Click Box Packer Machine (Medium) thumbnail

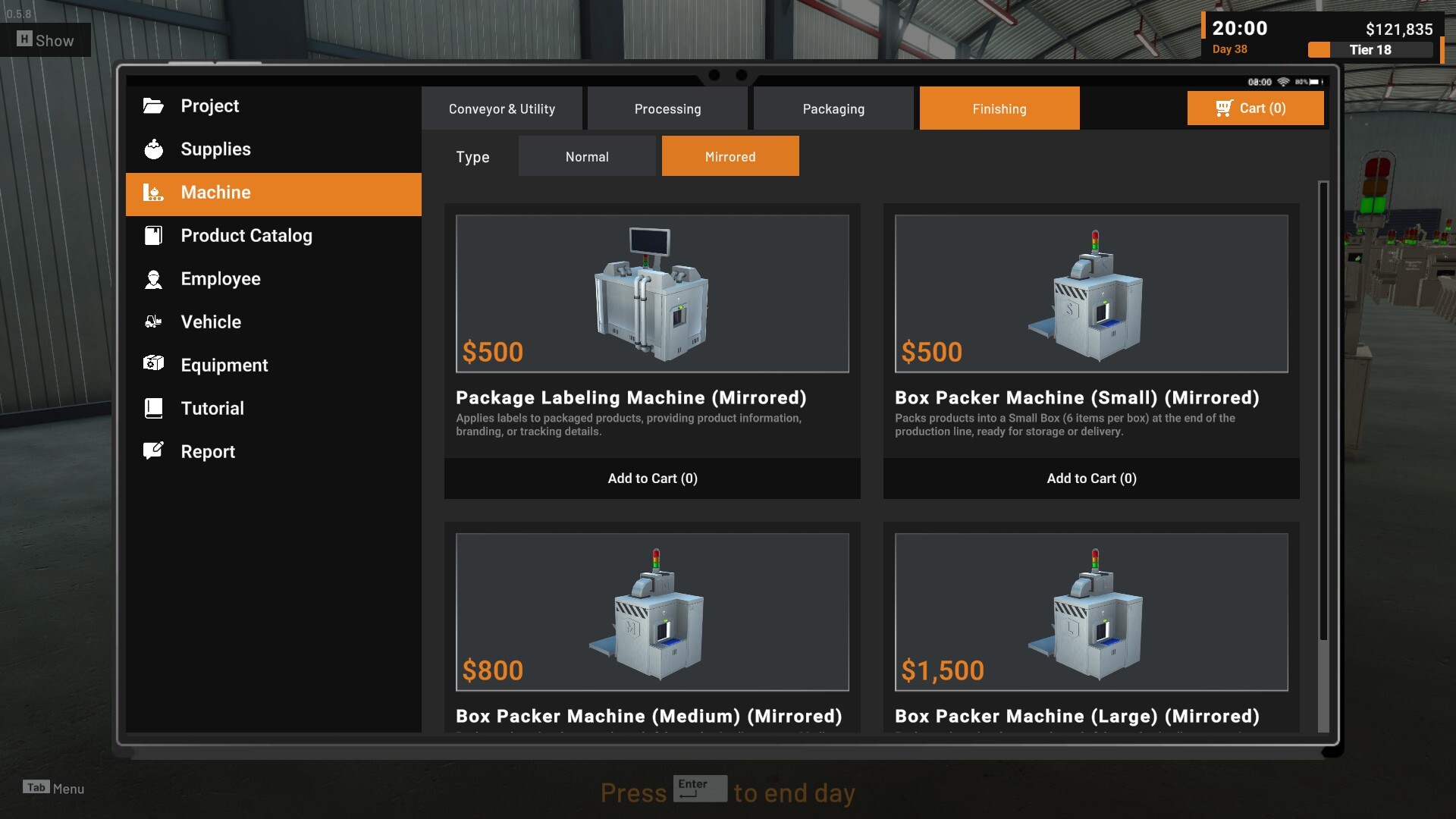pyautogui.click(x=652, y=612)
